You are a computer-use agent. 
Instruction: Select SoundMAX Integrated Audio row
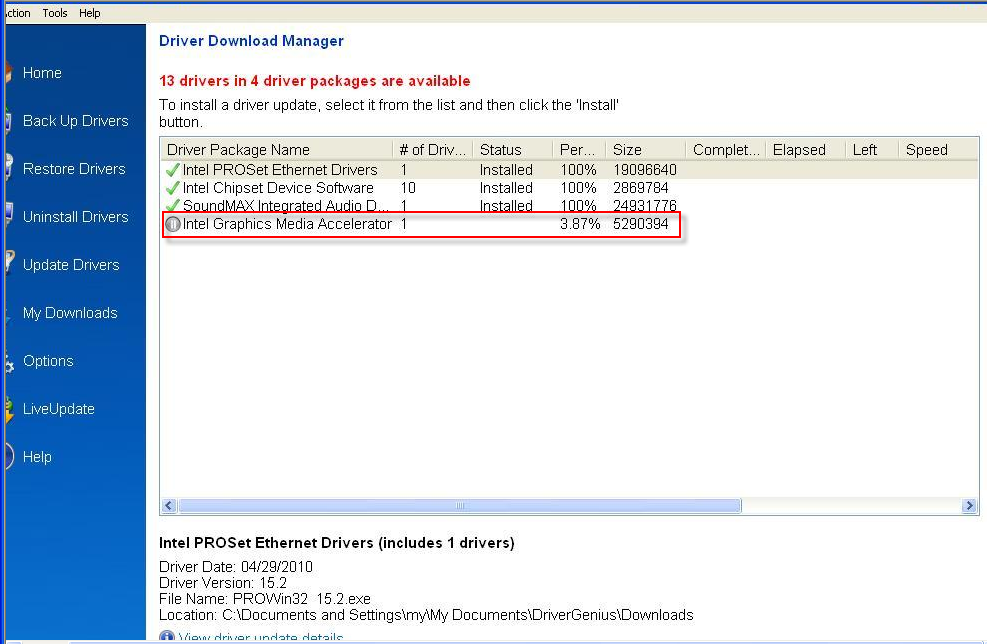coord(569,206)
